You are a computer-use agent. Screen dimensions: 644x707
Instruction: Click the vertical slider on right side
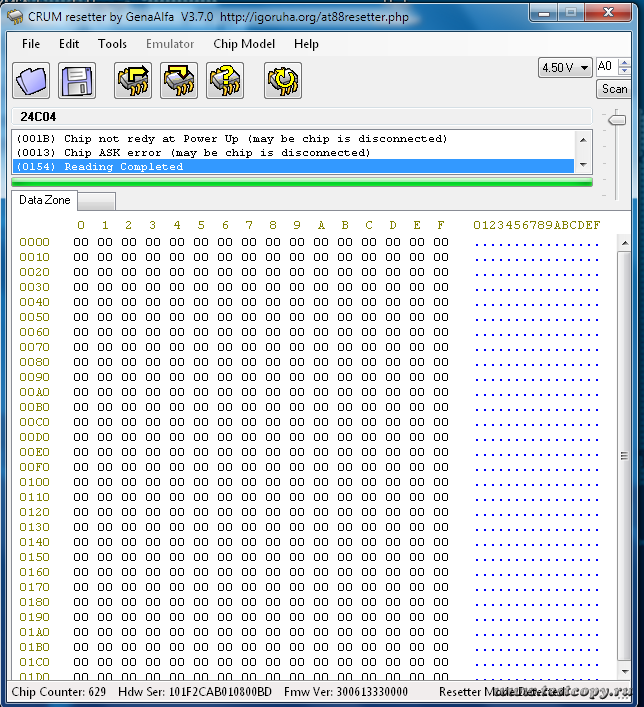(617, 120)
